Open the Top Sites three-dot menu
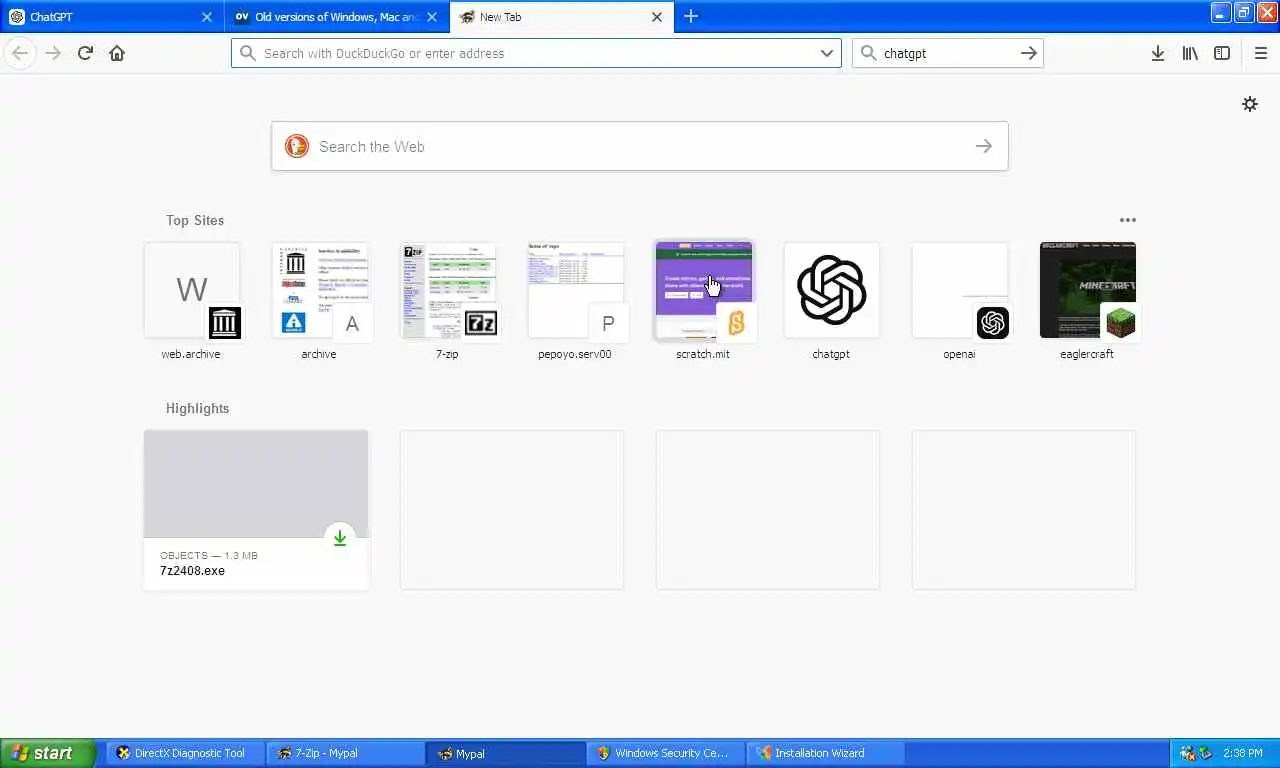This screenshot has width=1280, height=768. pos(1128,220)
